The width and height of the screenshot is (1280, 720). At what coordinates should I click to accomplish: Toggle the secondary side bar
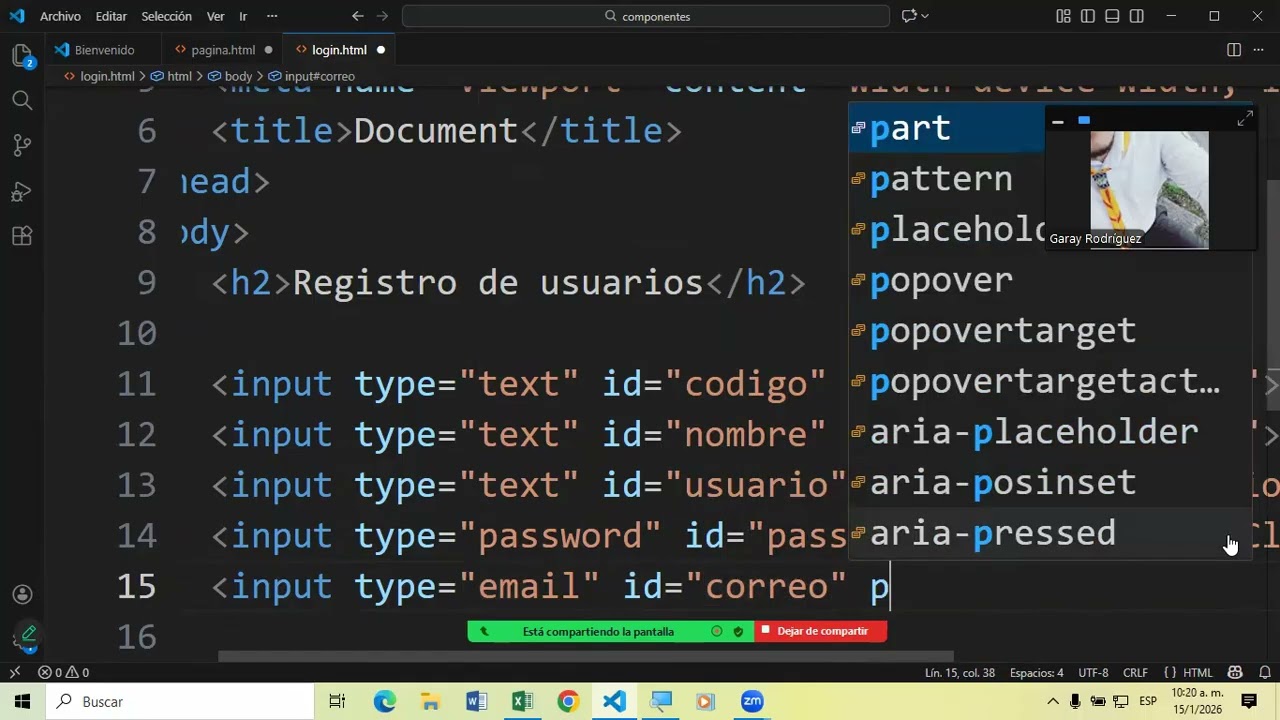coord(1137,16)
